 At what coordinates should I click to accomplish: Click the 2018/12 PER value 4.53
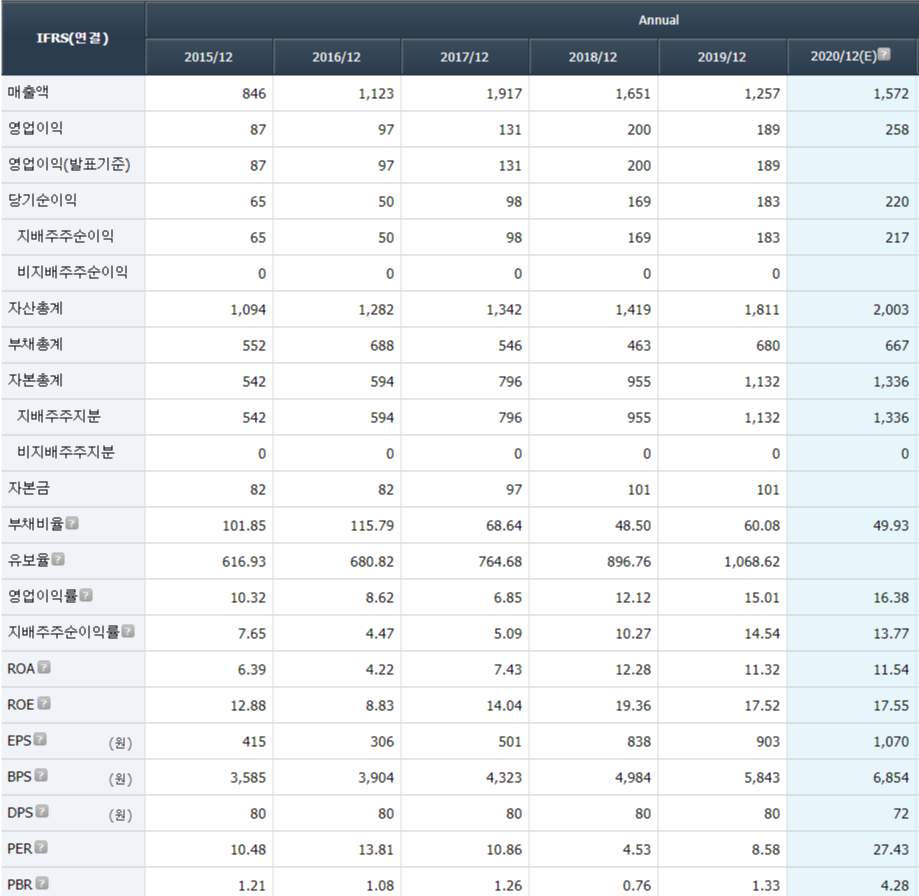637,850
